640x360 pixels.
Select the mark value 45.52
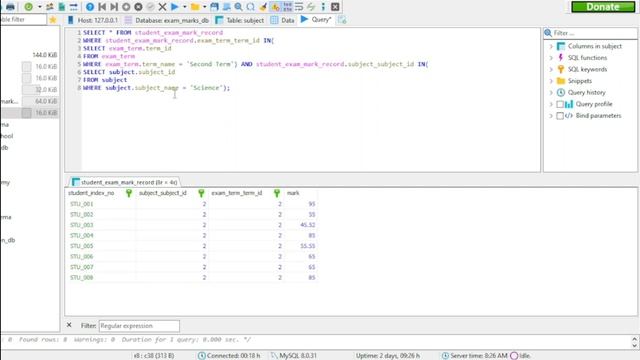[307, 225]
